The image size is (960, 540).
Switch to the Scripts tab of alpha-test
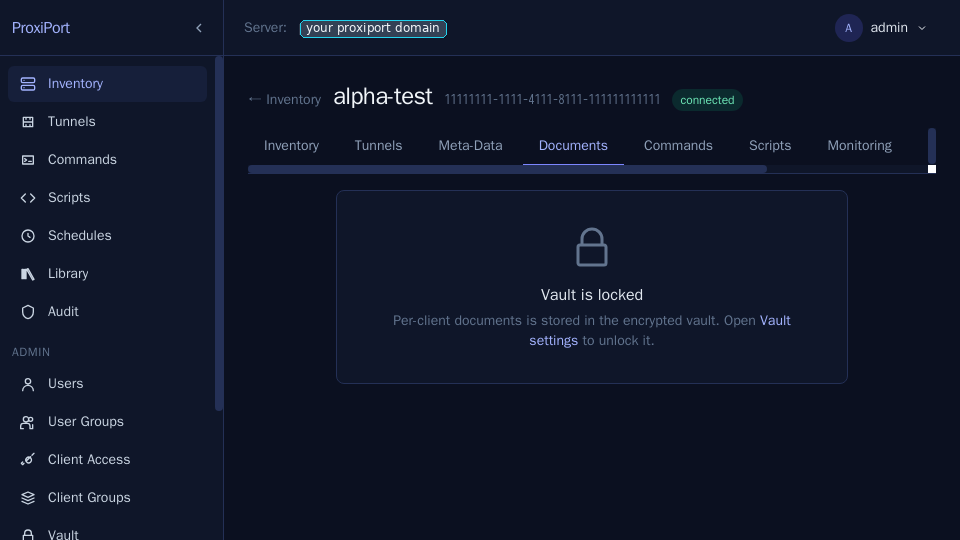tap(770, 146)
